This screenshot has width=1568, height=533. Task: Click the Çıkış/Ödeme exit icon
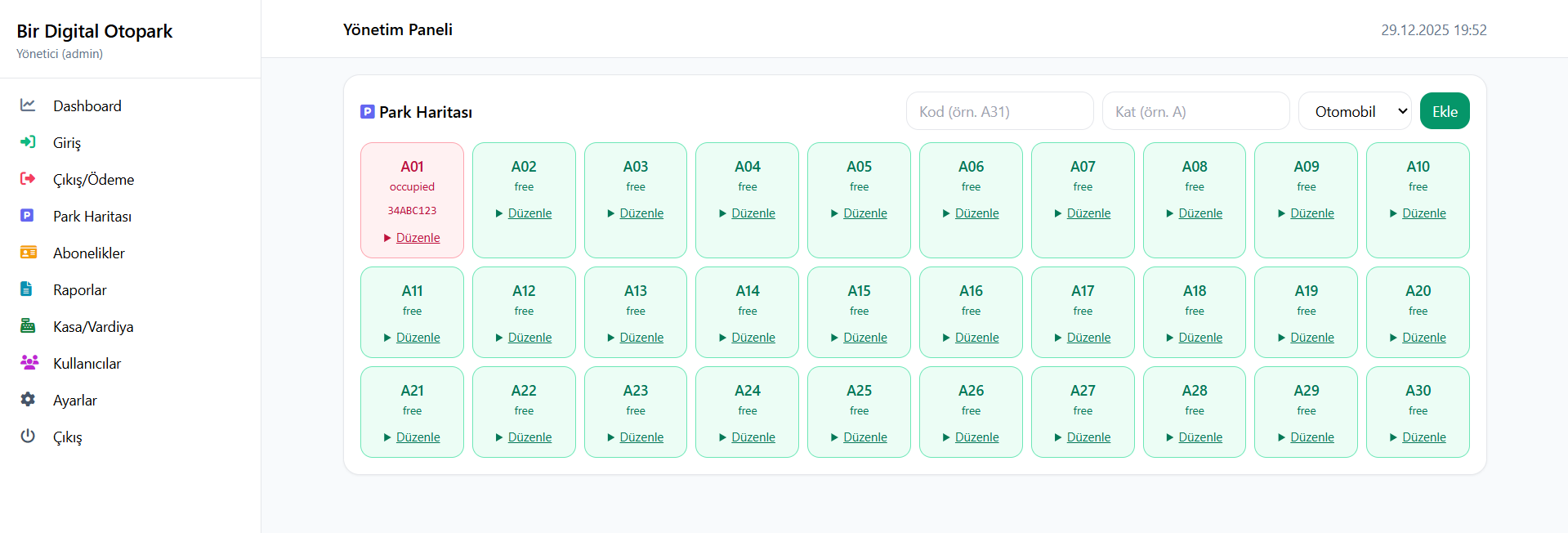tap(28, 179)
